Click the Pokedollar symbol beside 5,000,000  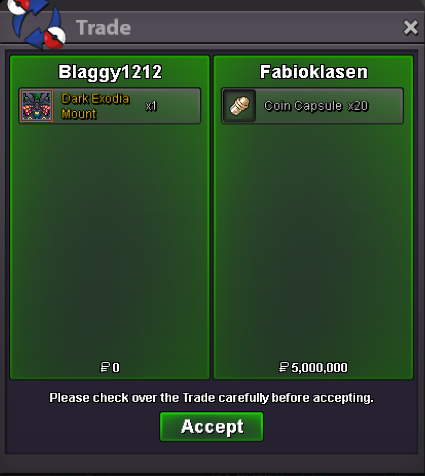point(284,367)
